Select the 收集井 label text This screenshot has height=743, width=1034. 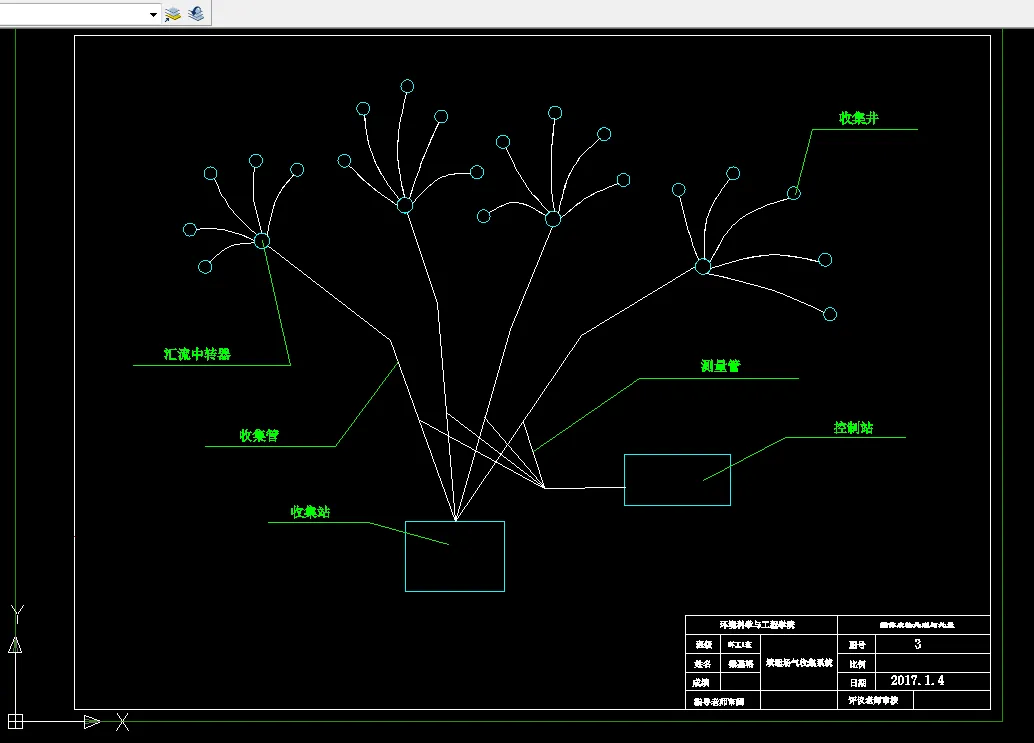[859, 118]
